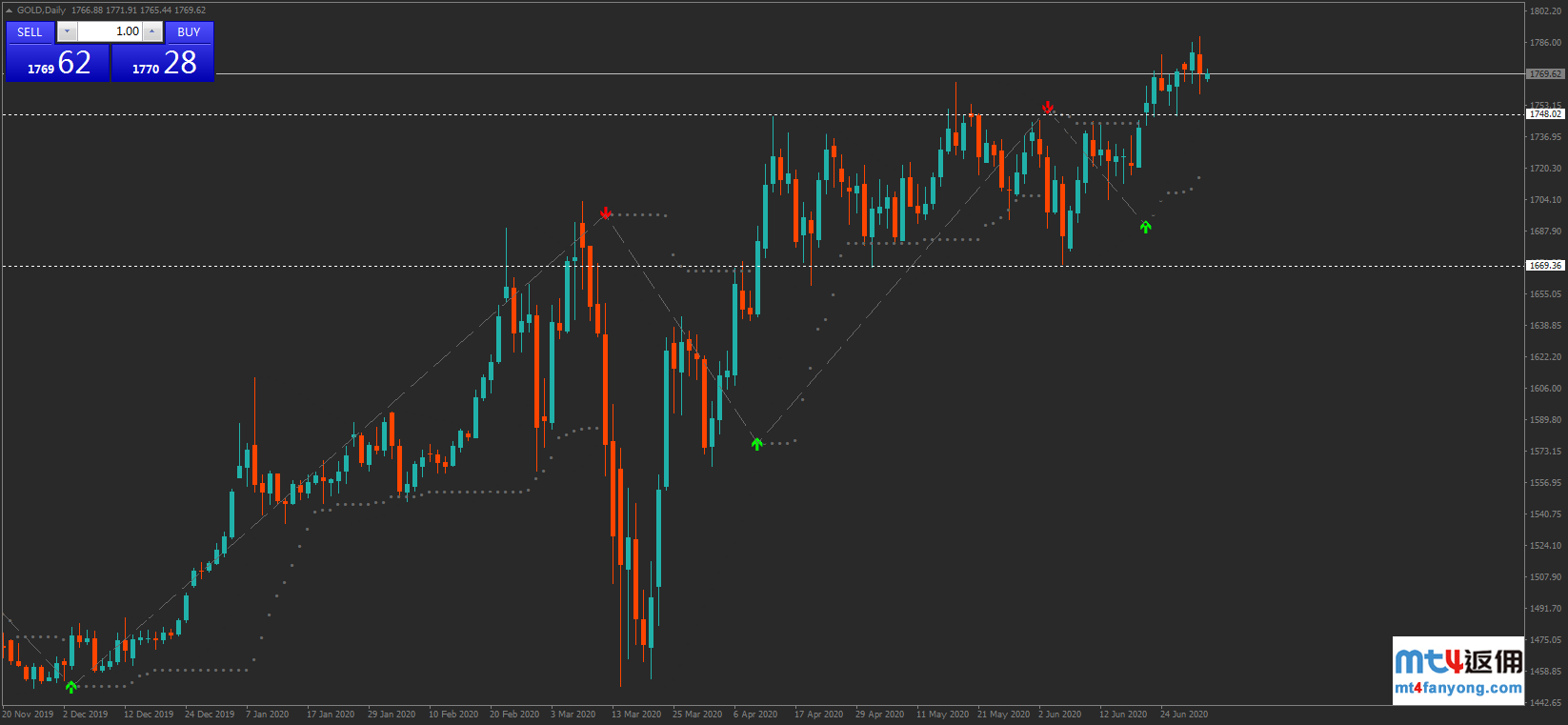
Task: Click the buy price 1770.28 panel
Action: click(x=163, y=64)
